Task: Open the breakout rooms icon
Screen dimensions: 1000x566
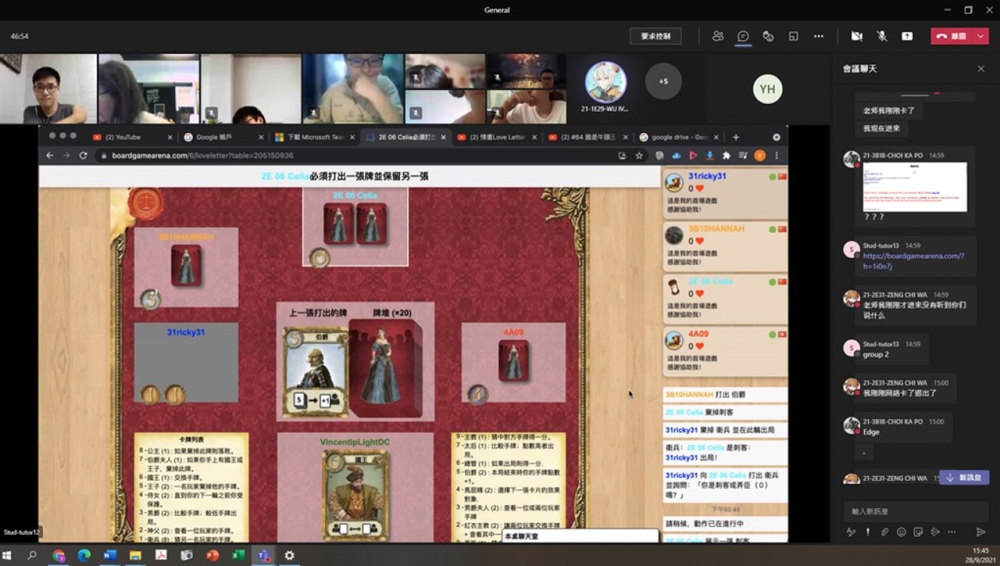Action: coord(793,36)
